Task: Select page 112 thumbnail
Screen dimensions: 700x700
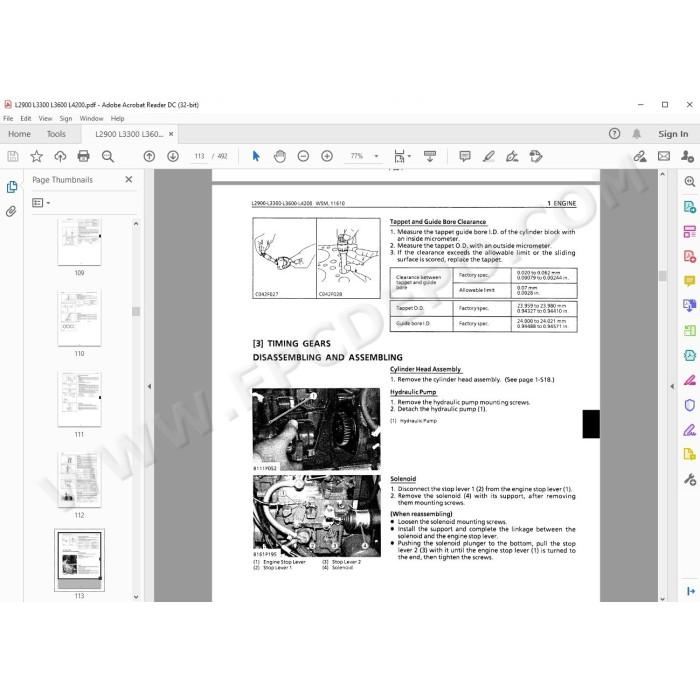Action: click(79, 479)
